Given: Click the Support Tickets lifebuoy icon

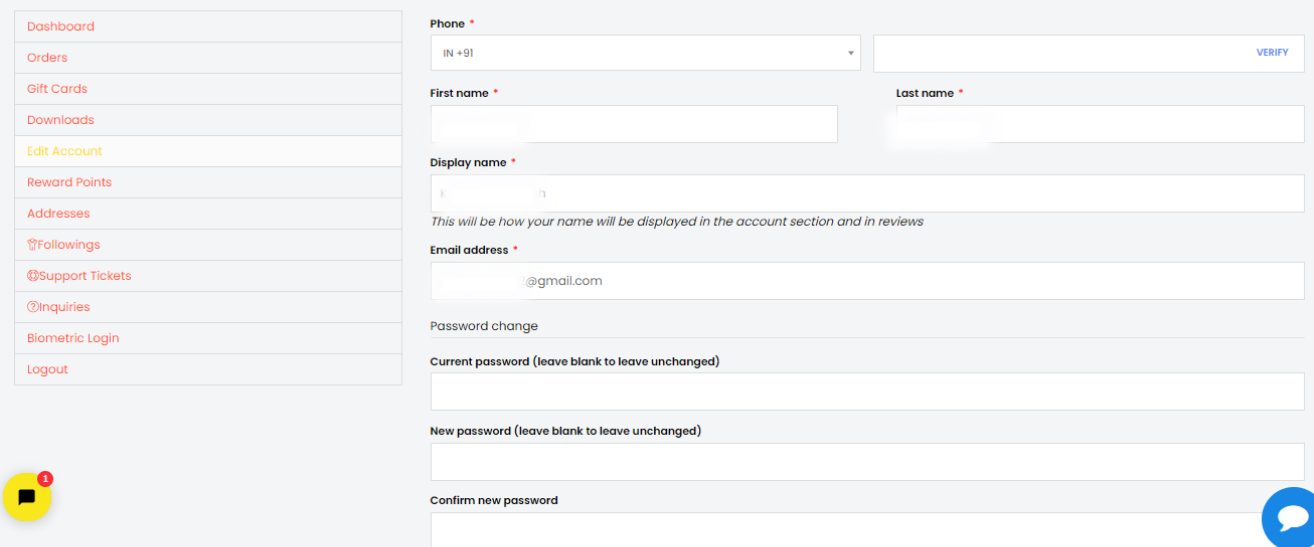Looking at the screenshot, I should (32, 276).
